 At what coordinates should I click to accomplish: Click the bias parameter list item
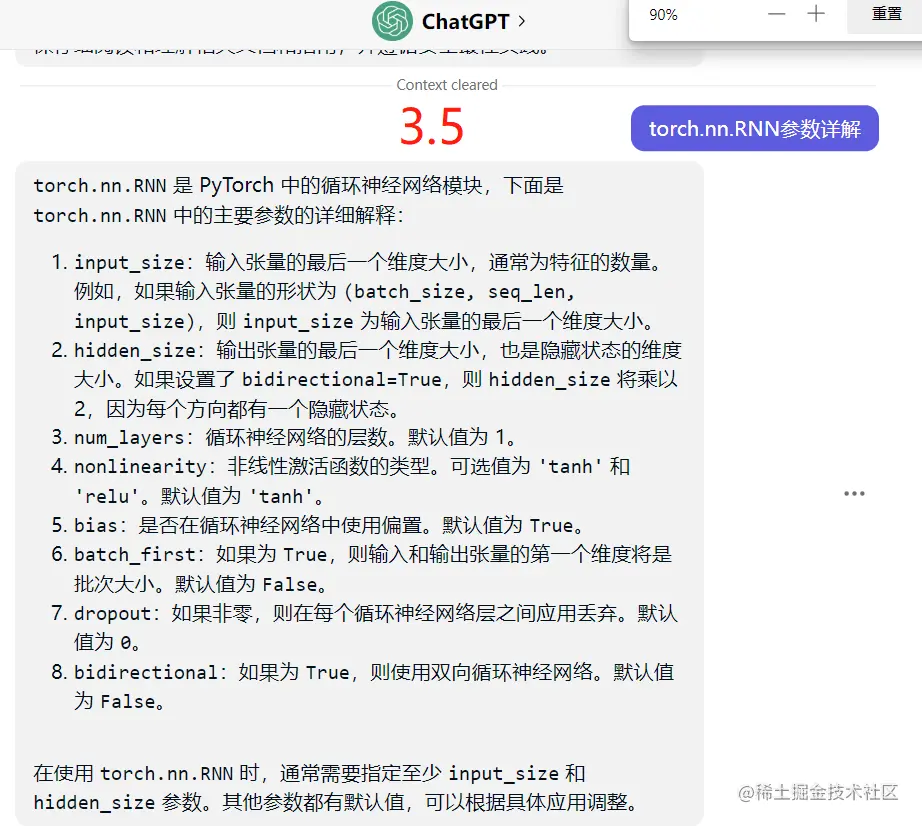318,525
